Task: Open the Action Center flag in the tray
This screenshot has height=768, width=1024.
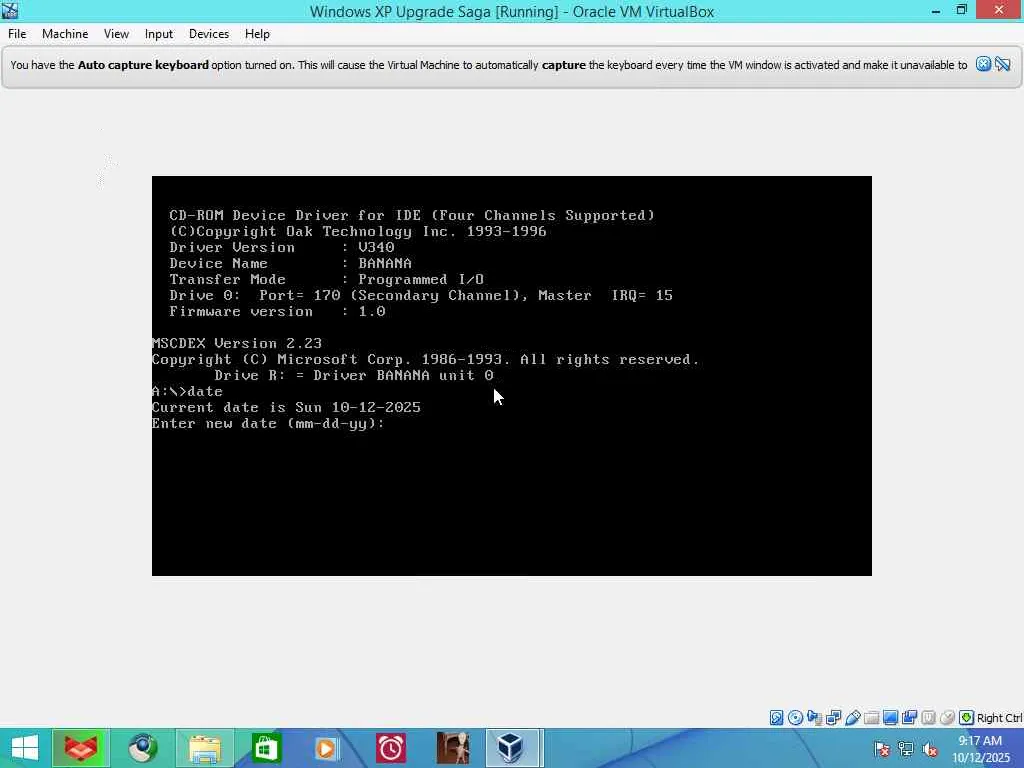Action: point(882,749)
